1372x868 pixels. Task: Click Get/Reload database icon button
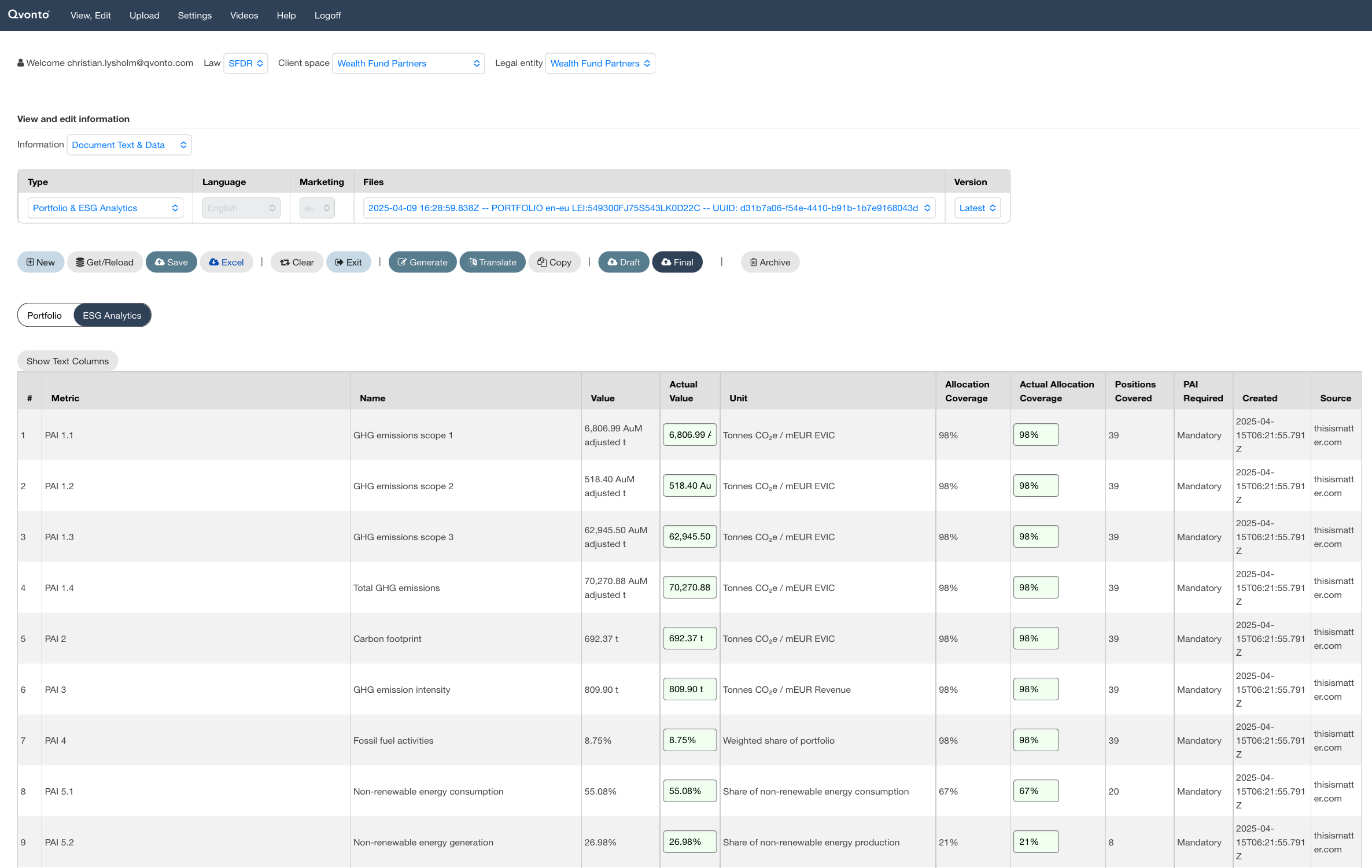coord(105,262)
